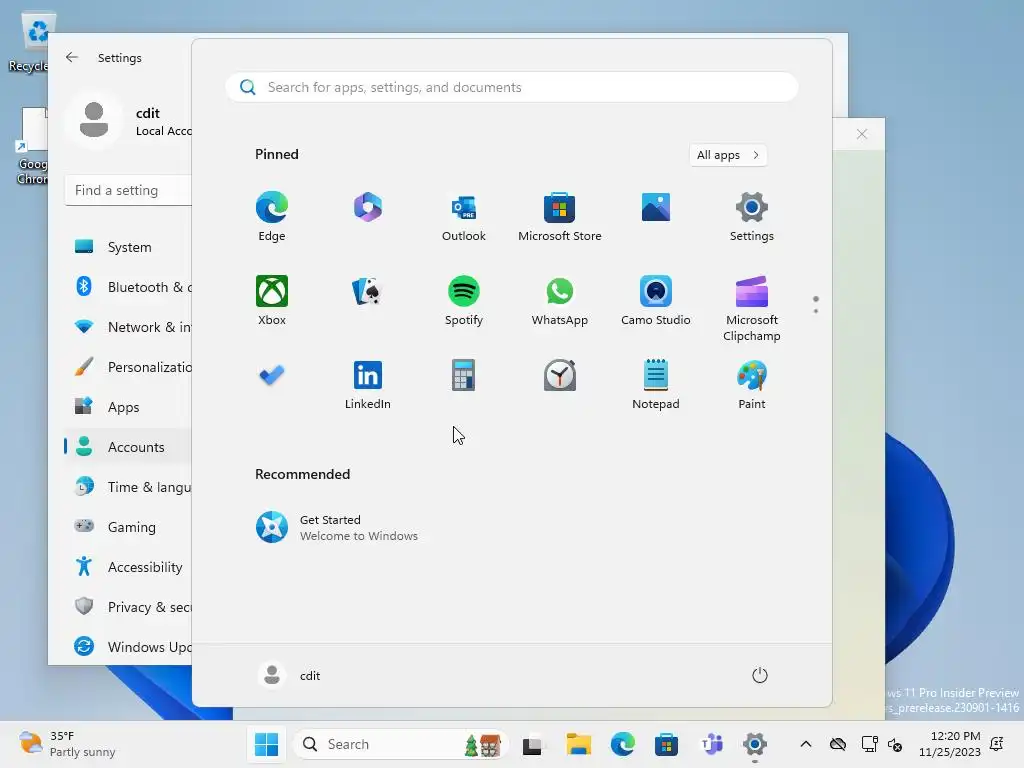Click muted volume tray icon

click(x=895, y=744)
